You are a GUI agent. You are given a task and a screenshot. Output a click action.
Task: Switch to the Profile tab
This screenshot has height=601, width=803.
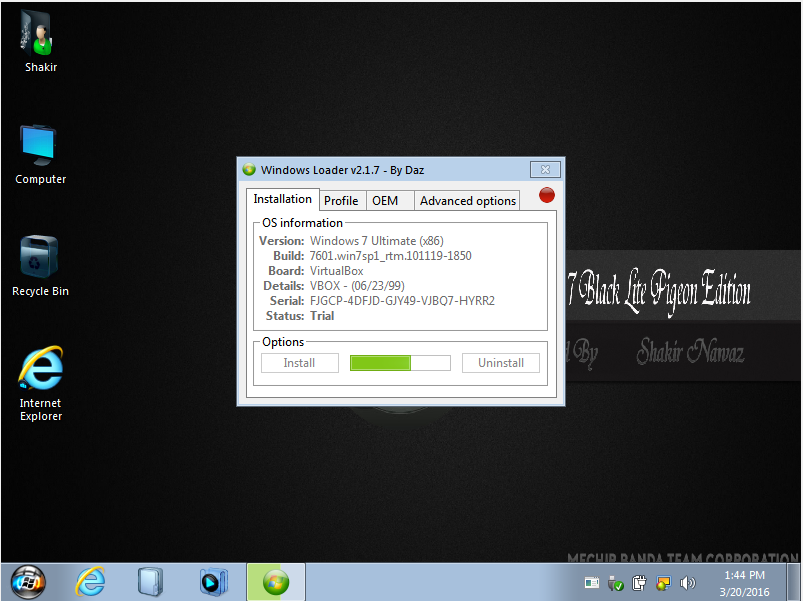pyautogui.click(x=341, y=201)
